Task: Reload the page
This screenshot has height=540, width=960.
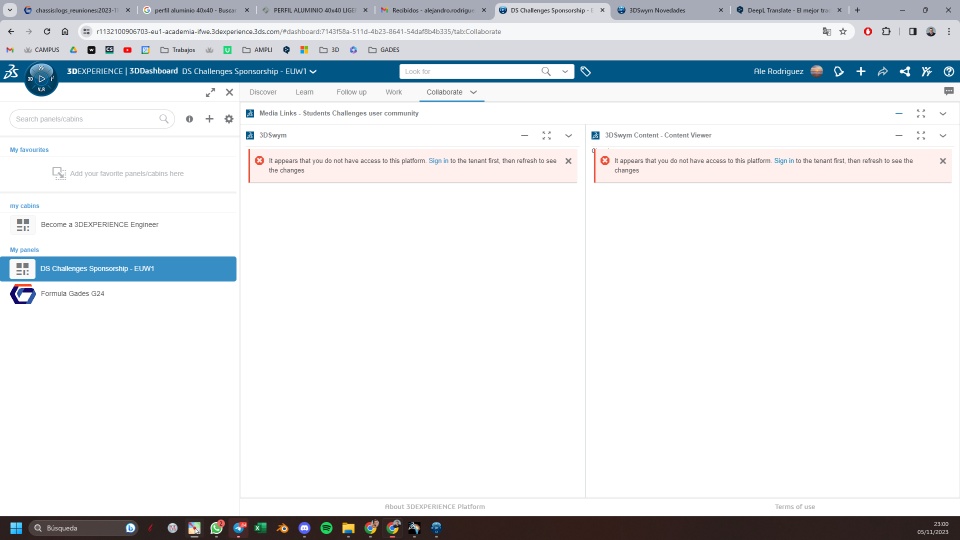Action: (x=47, y=31)
